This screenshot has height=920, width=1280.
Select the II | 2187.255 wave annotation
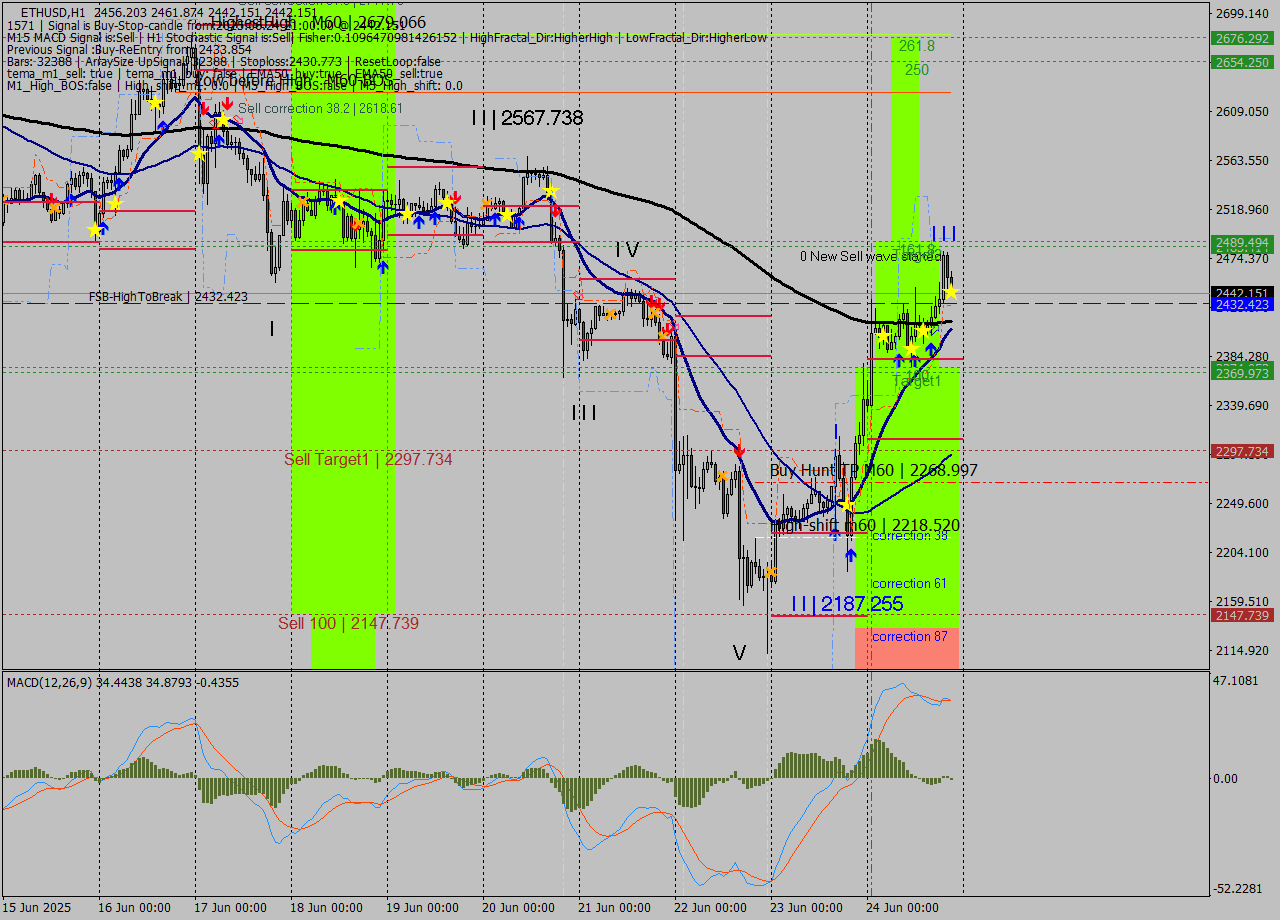click(x=847, y=604)
